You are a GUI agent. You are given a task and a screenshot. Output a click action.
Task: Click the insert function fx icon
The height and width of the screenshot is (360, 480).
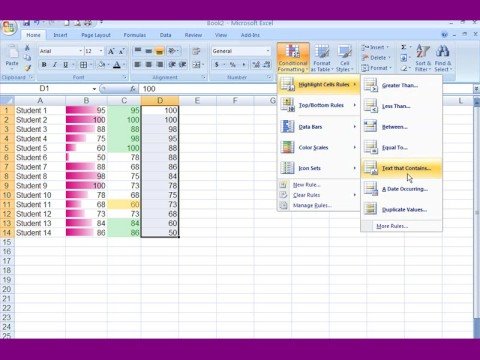[x=133, y=89]
